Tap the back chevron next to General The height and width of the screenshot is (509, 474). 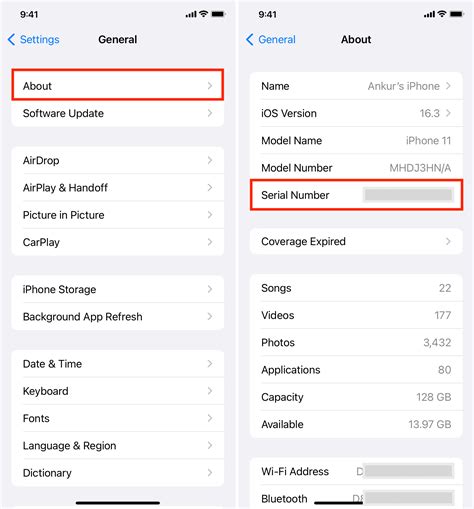250,39
